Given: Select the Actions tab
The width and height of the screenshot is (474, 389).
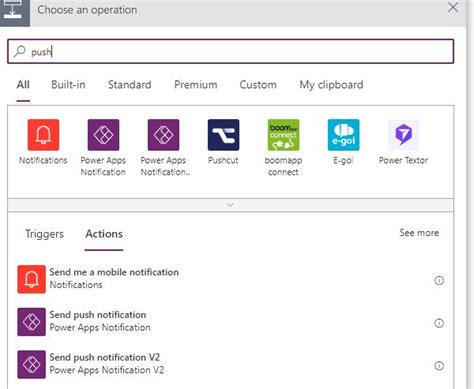Looking at the screenshot, I should click(104, 234).
